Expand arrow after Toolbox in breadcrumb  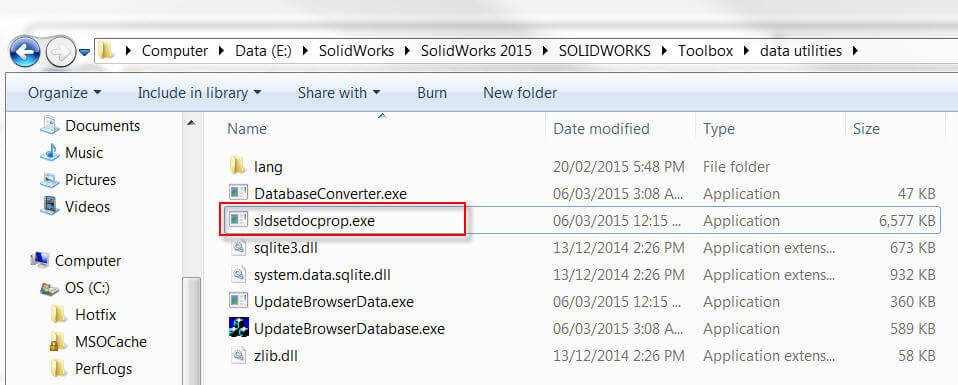[746, 51]
